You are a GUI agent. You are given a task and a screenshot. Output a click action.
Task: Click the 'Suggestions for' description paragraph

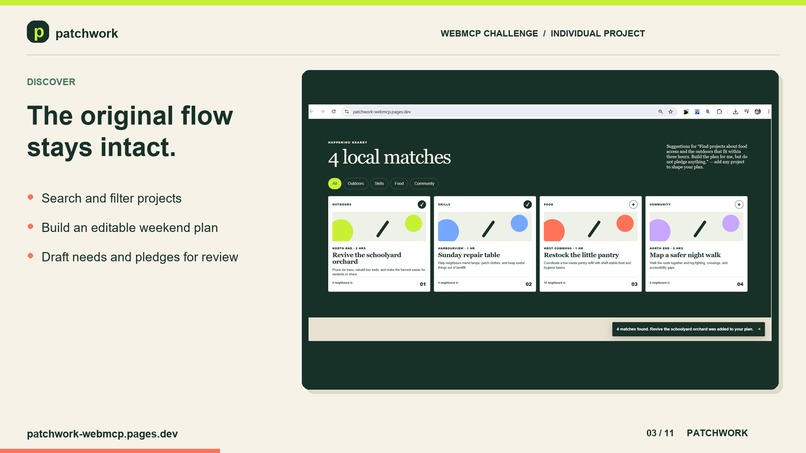pos(707,156)
